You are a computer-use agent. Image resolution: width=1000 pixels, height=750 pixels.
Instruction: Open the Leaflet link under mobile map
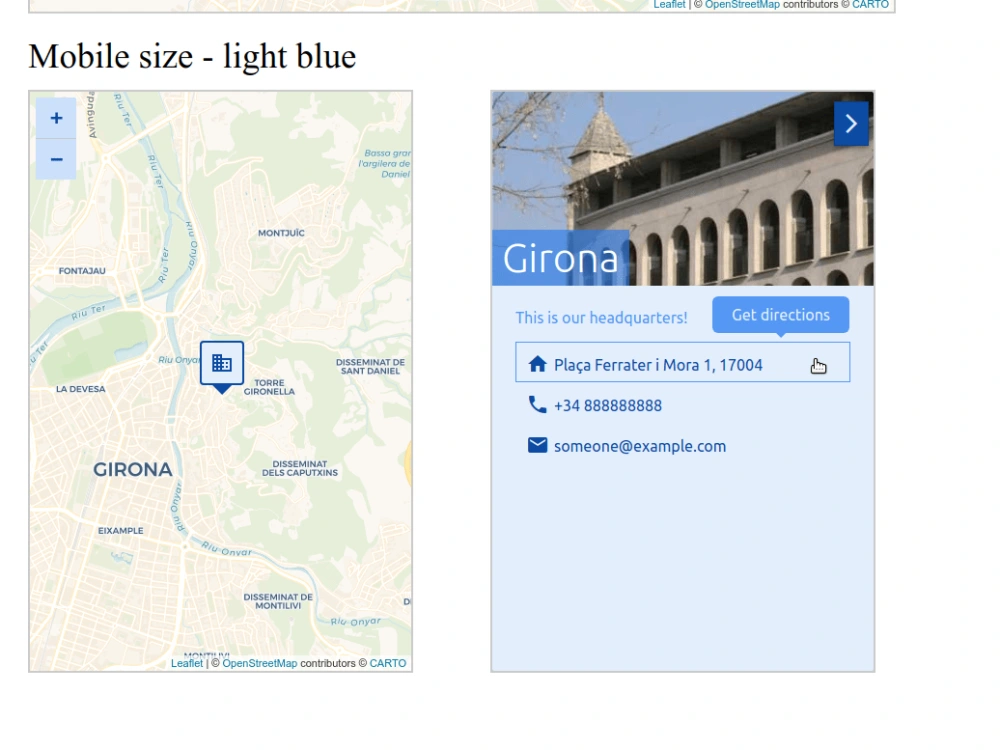click(187, 663)
